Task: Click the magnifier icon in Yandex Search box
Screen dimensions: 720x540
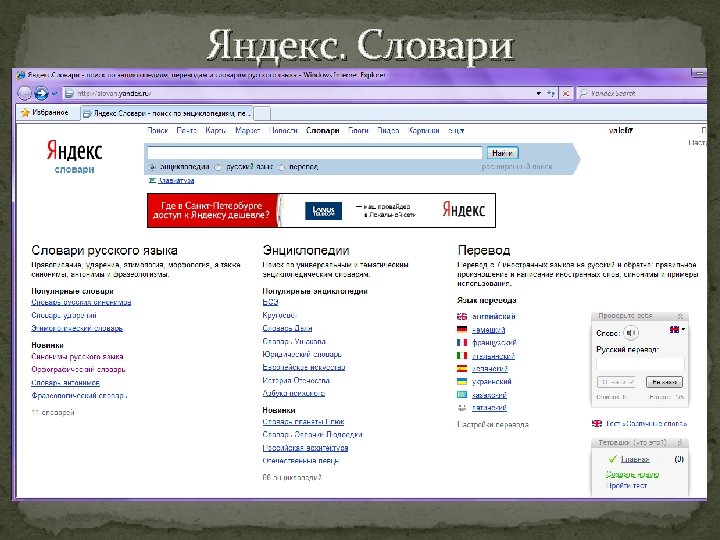Action: point(584,93)
